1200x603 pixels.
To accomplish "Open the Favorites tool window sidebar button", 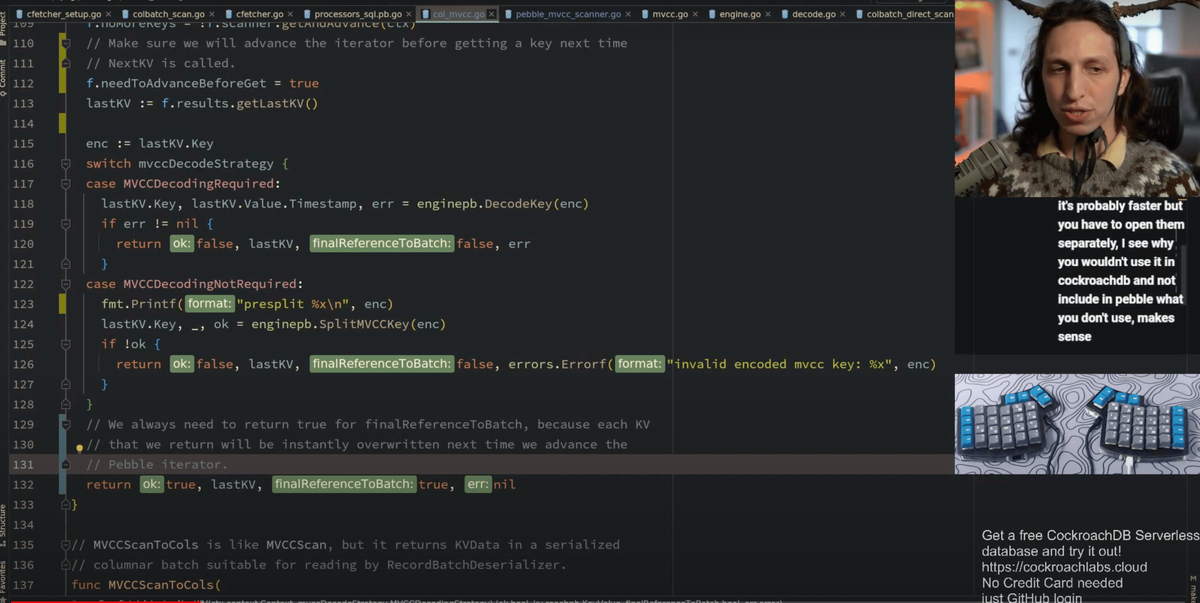I will coord(4,577).
